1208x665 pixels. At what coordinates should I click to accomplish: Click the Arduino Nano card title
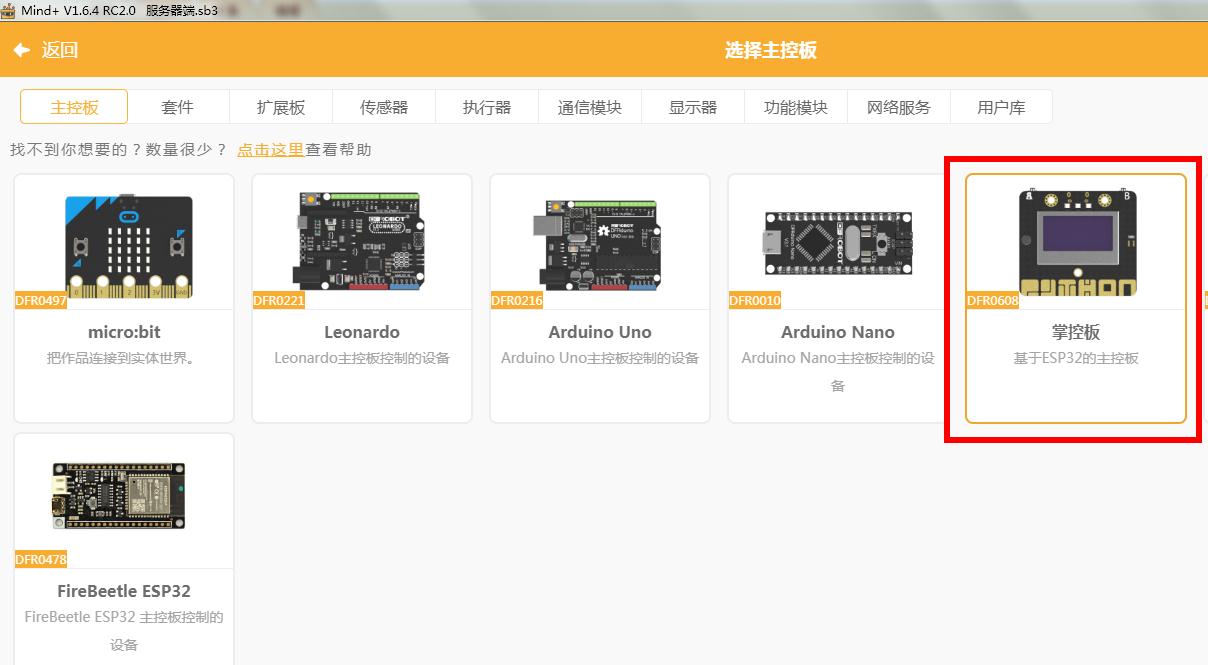tap(838, 332)
